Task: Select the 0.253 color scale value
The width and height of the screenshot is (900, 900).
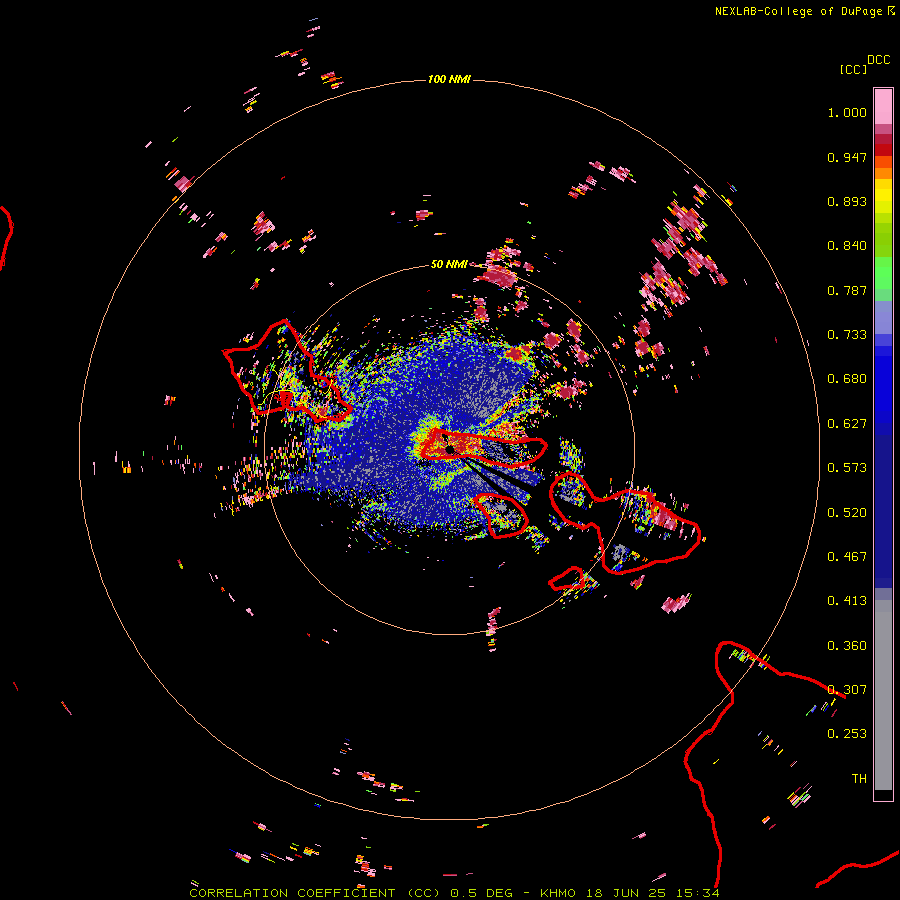Action: (x=847, y=734)
